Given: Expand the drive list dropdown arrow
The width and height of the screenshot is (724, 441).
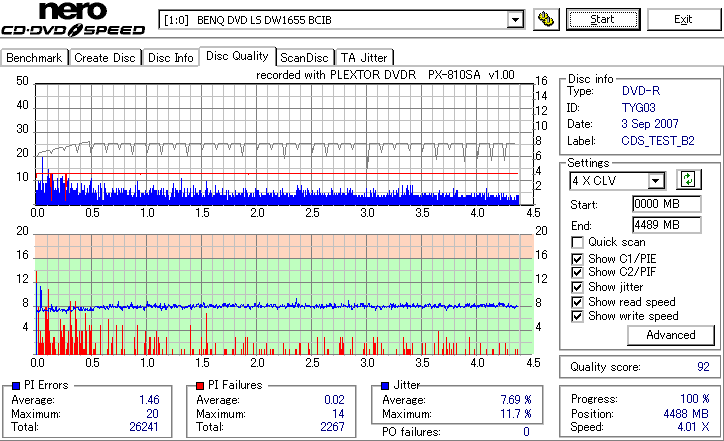Looking at the screenshot, I should click(515, 20).
